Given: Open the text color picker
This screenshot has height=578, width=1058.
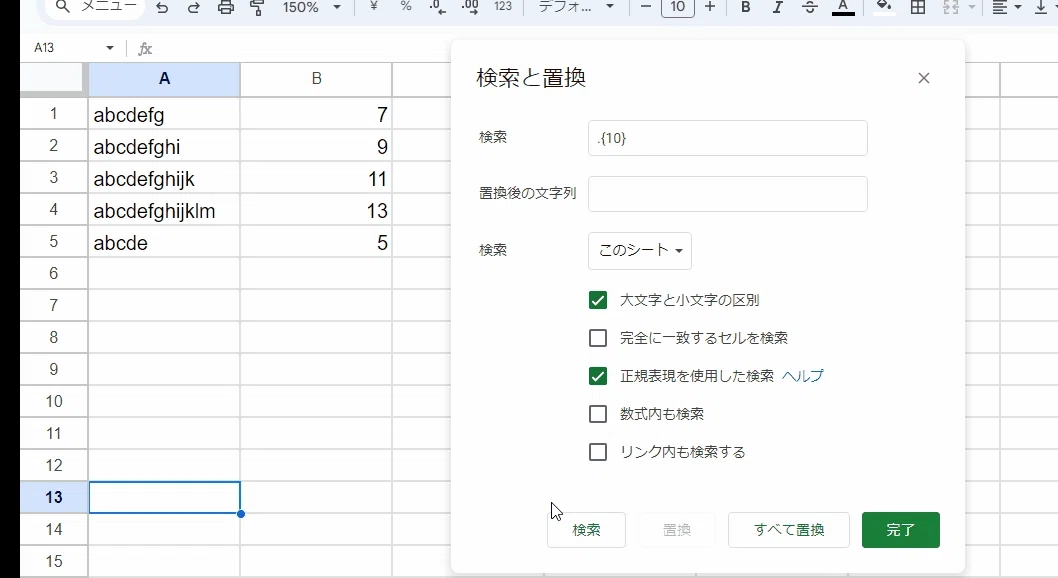Looking at the screenshot, I should point(843,7).
